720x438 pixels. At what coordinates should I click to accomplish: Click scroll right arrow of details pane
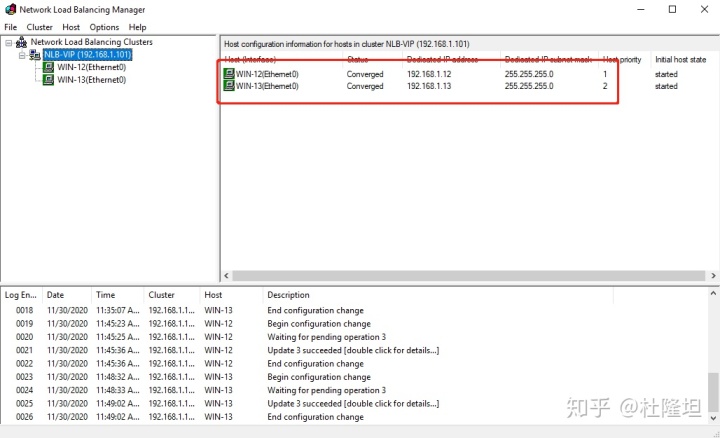tap(713, 275)
